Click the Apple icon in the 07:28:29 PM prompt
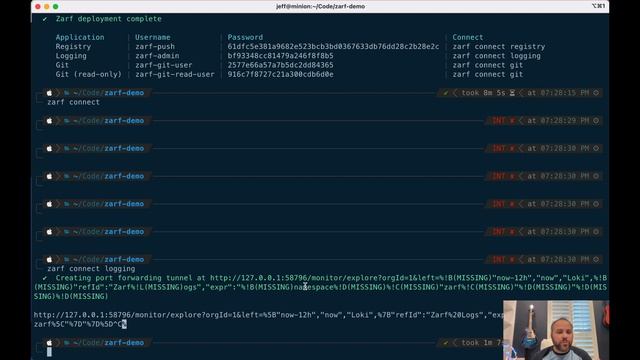The width and height of the screenshot is (640, 360). click(49, 121)
